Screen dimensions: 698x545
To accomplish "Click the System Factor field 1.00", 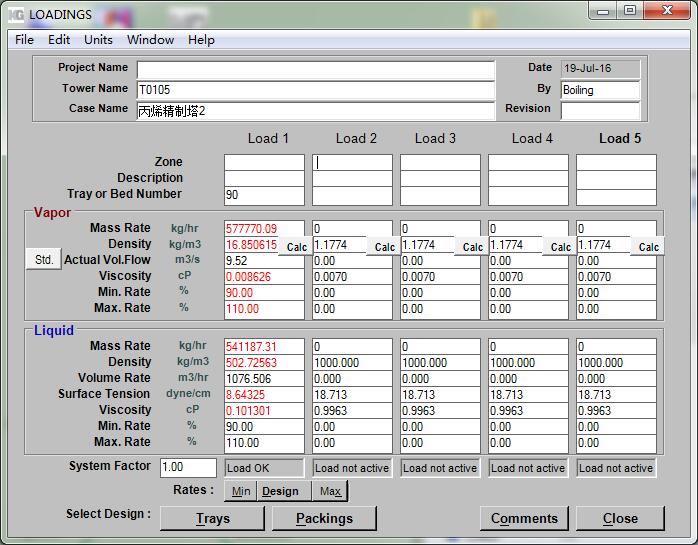I will (188, 468).
